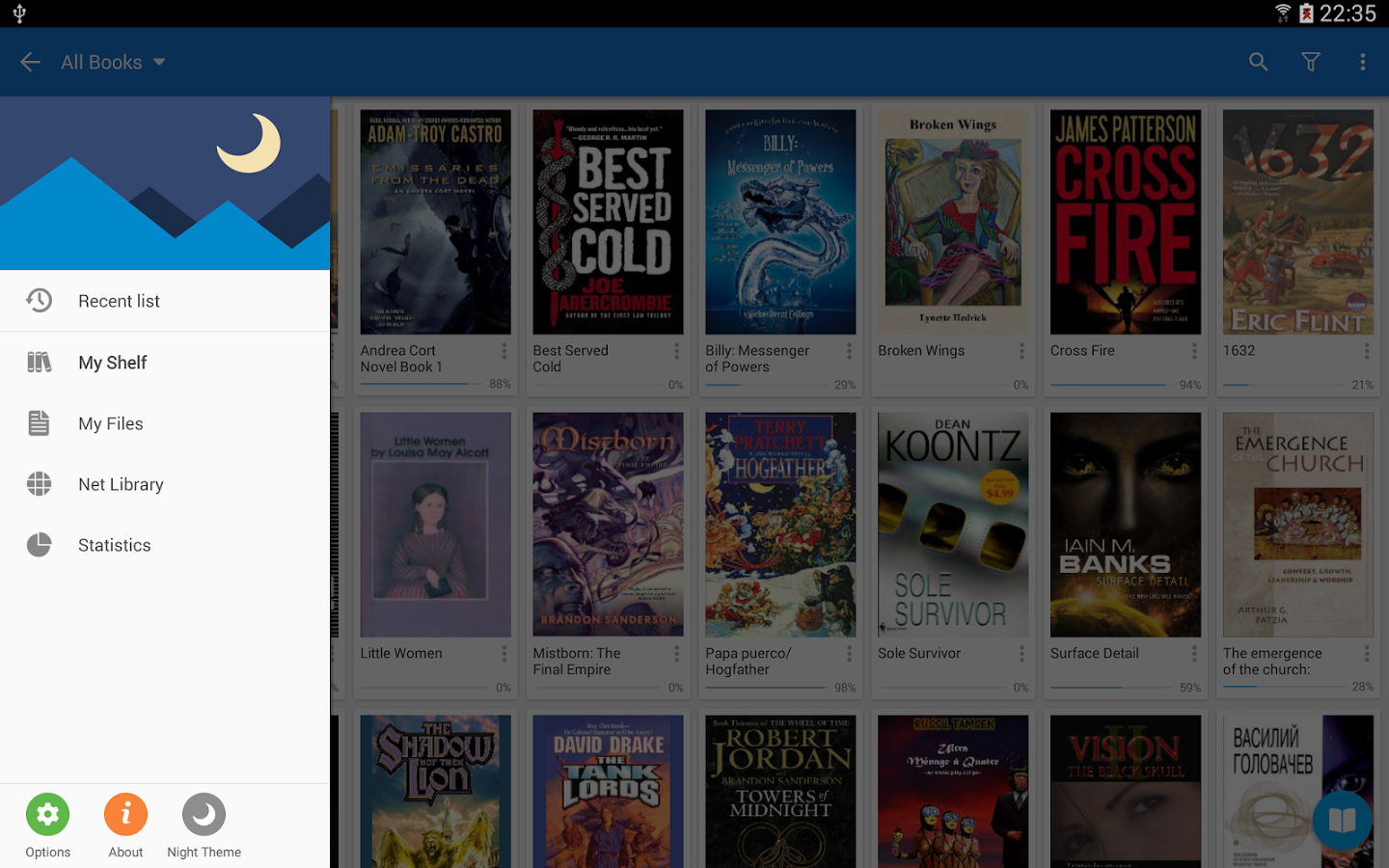Open the overflow menu for Cross Fire
This screenshot has height=868, width=1389.
click(x=1194, y=352)
